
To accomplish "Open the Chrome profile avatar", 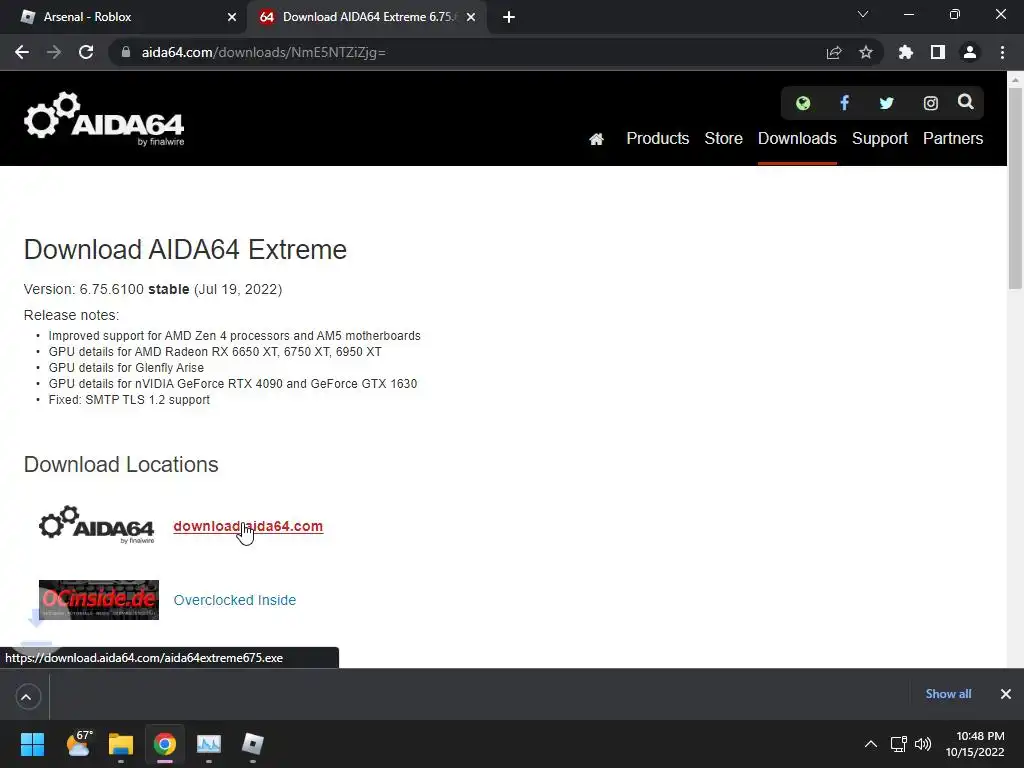I will tap(970, 52).
